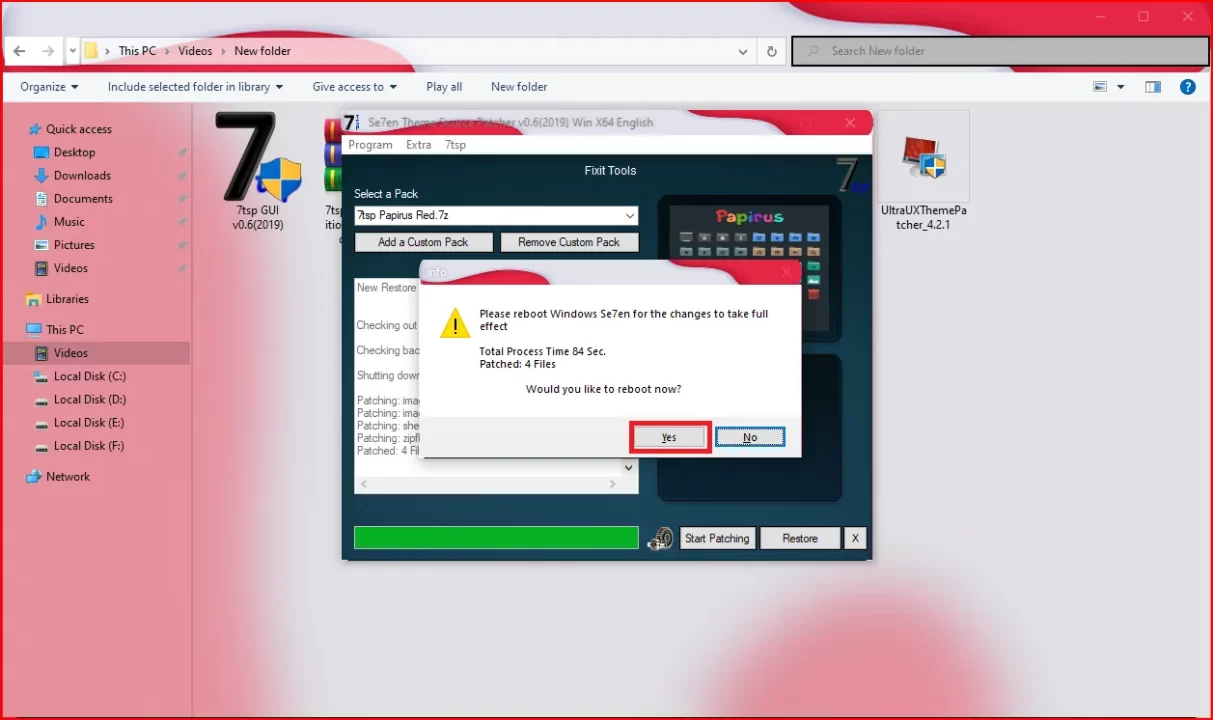Confirm reboot with the Yes button
1213x720 pixels.
click(x=669, y=437)
